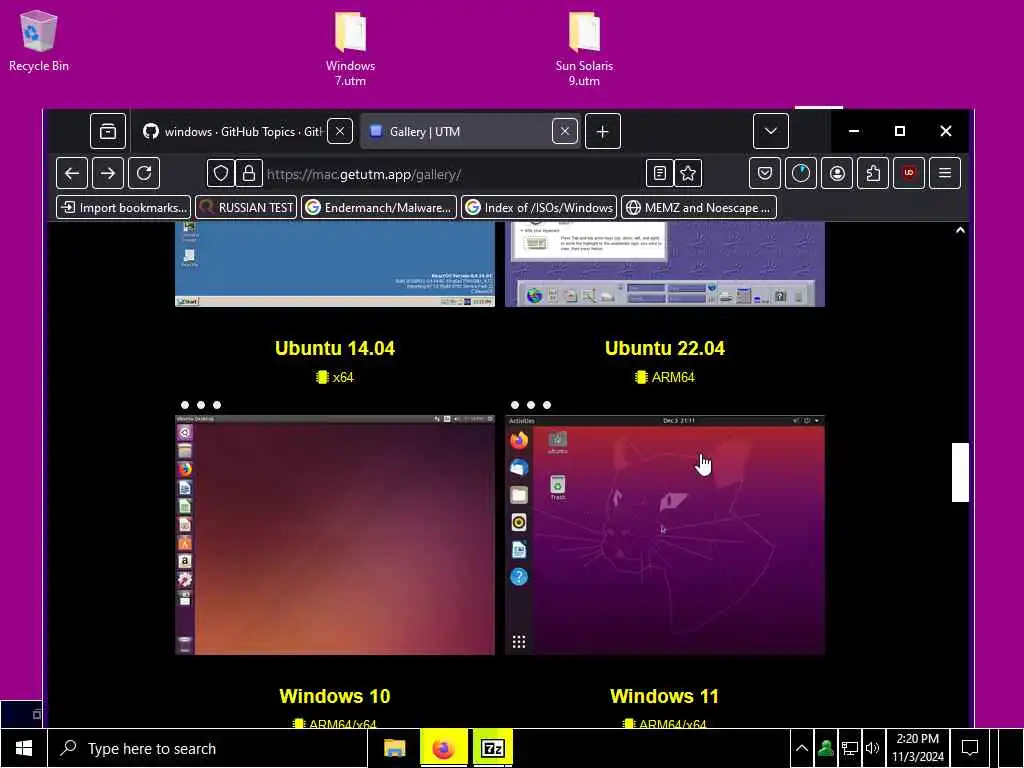Open the Firefox account menu
Image resolution: width=1024 pixels, height=768 pixels.
[x=837, y=174]
